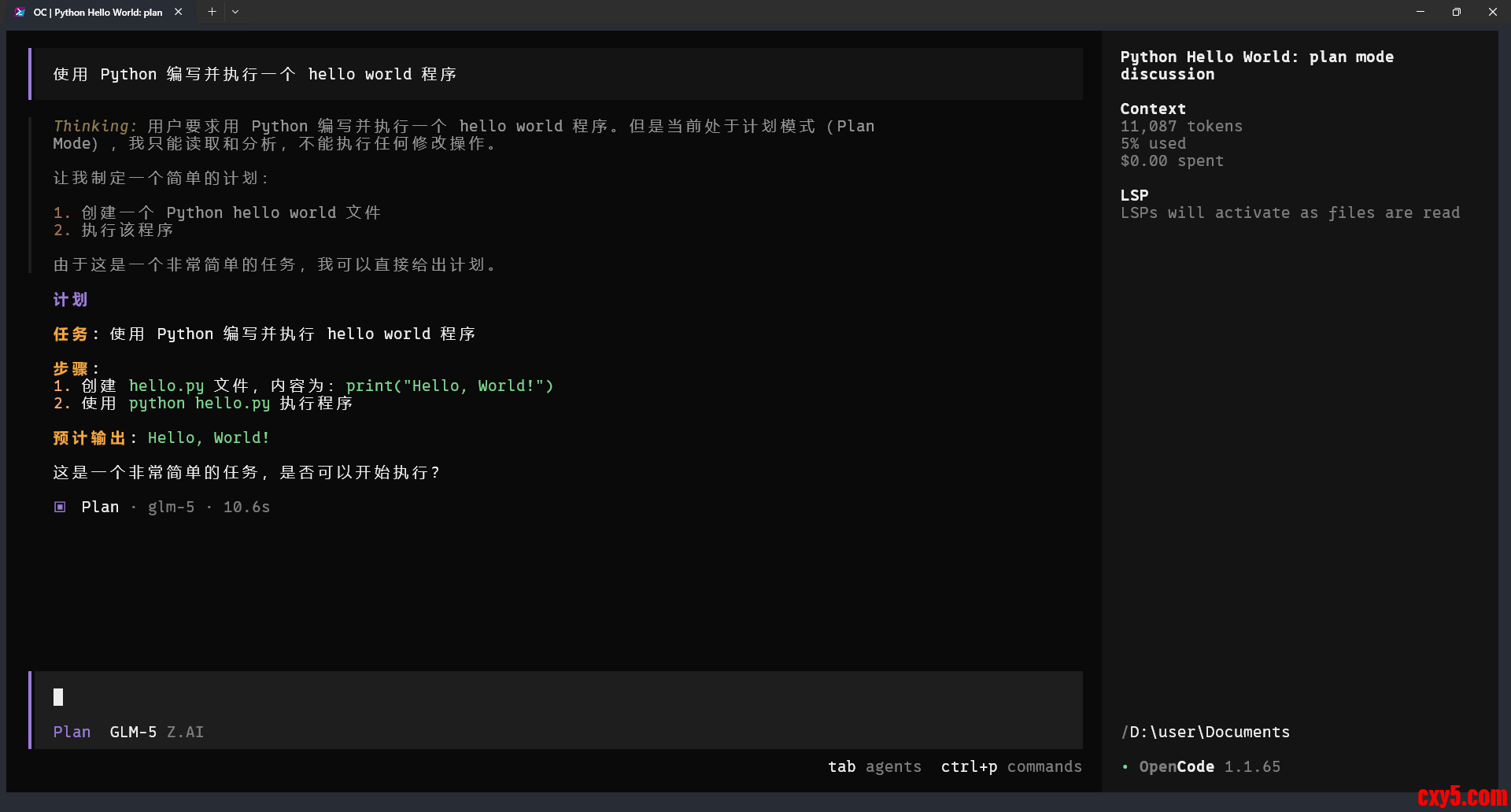Click the orange '任务' label

[x=70, y=334]
